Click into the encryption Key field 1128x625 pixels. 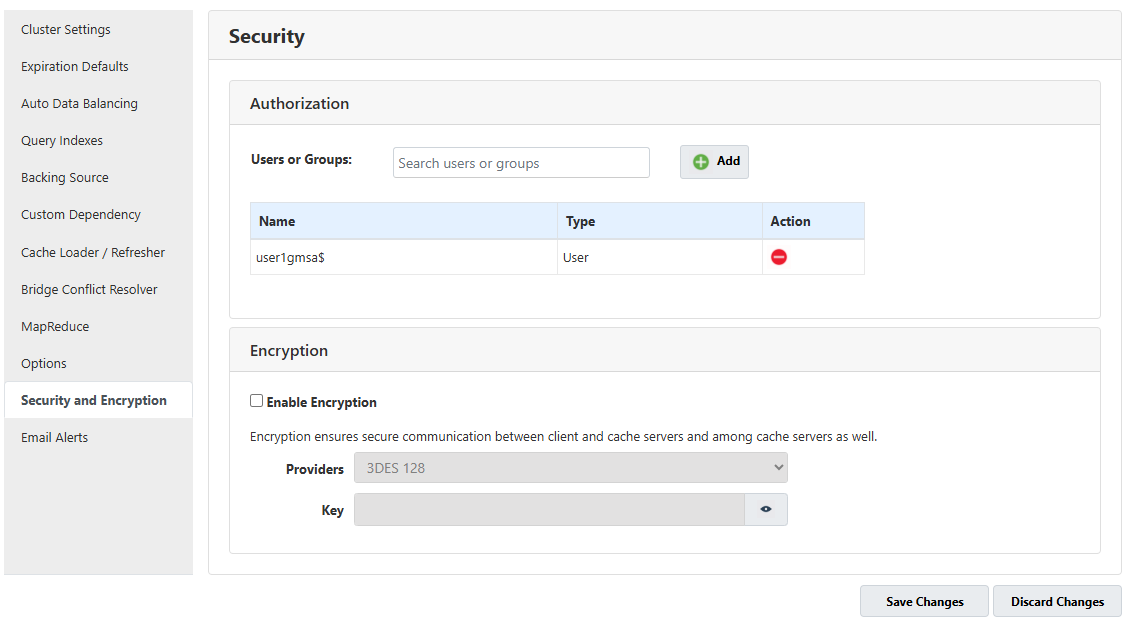click(x=549, y=509)
